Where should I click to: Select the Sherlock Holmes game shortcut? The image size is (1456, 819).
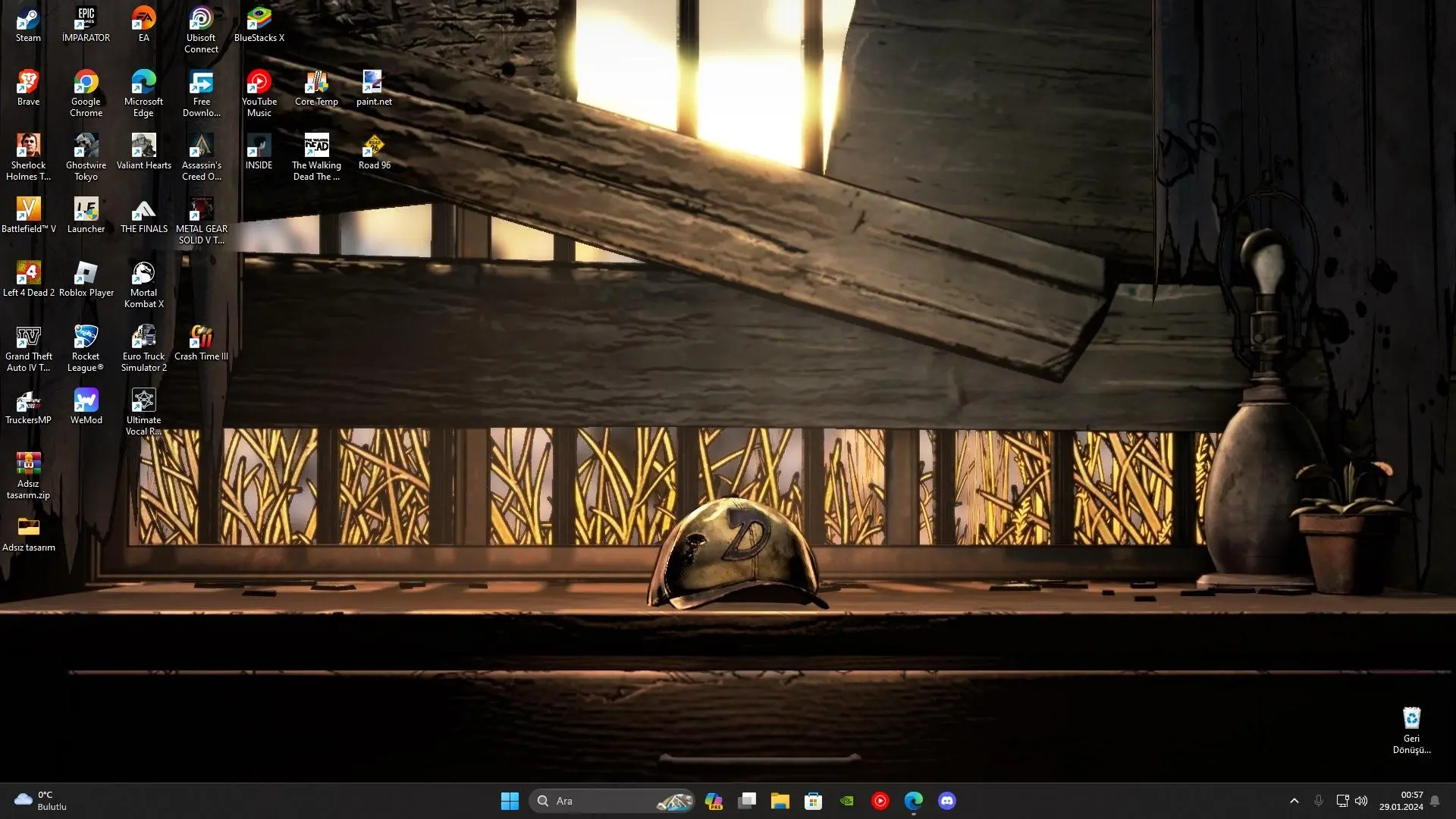point(28,157)
